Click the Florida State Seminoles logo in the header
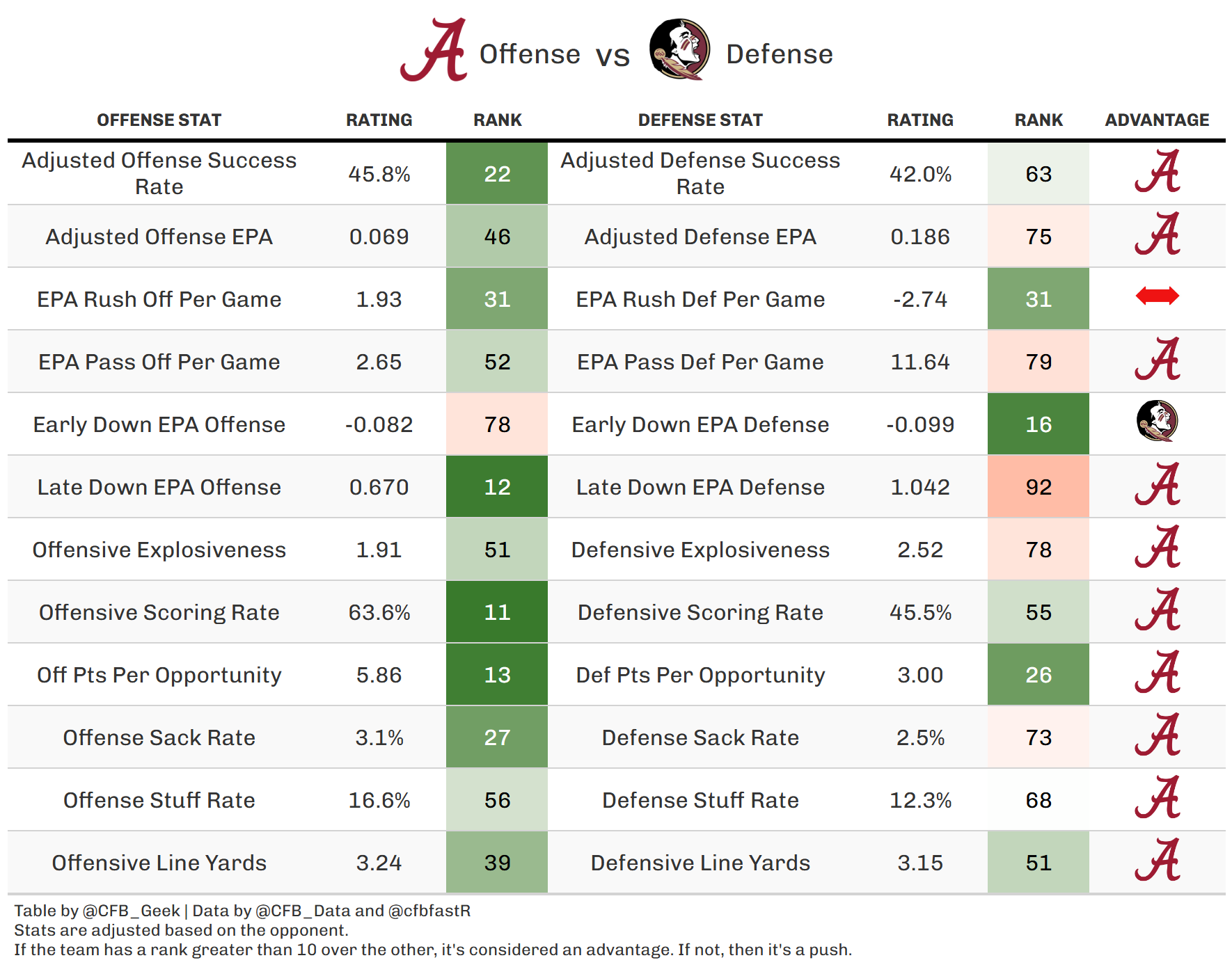 (679, 49)
